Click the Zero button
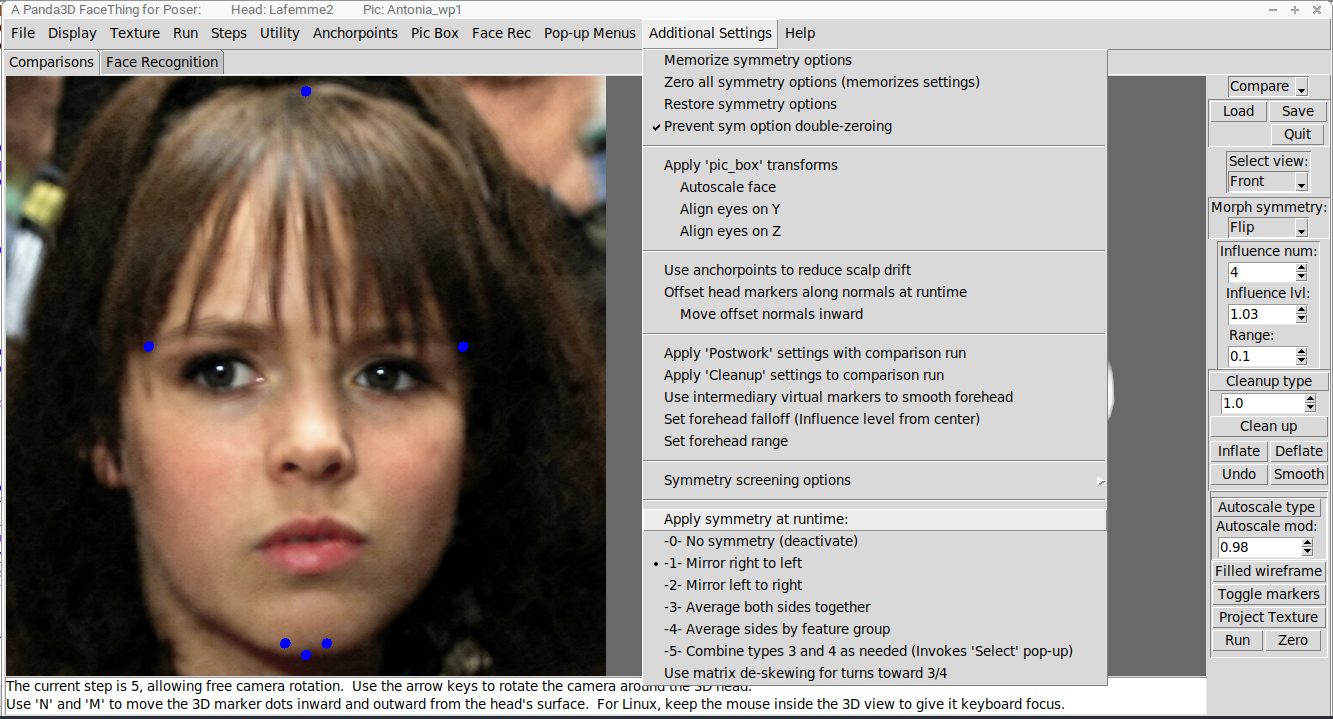This screenshot has width=1333, height=719. tap(1293, 640)
